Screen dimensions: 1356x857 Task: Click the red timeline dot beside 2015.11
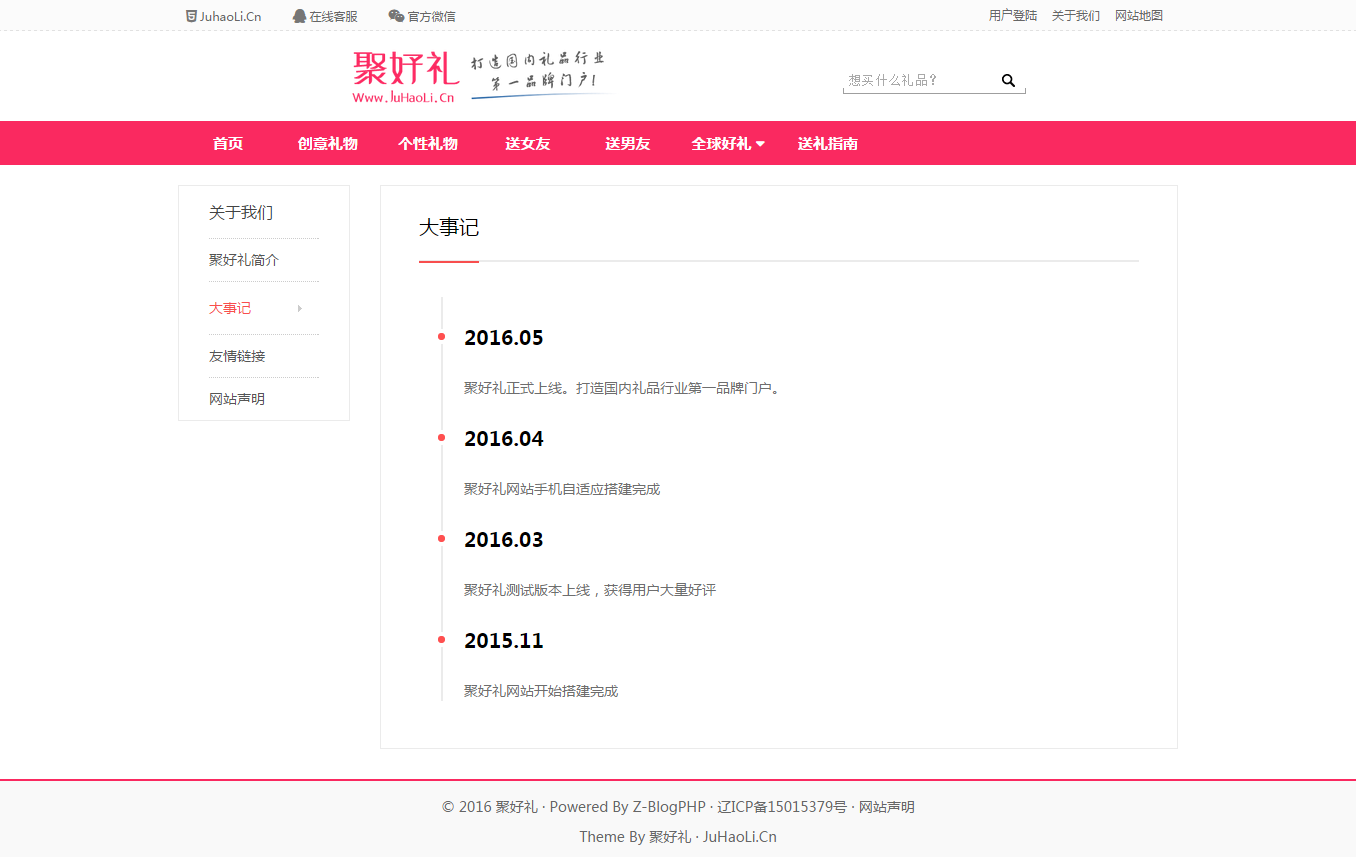[441, 638]
